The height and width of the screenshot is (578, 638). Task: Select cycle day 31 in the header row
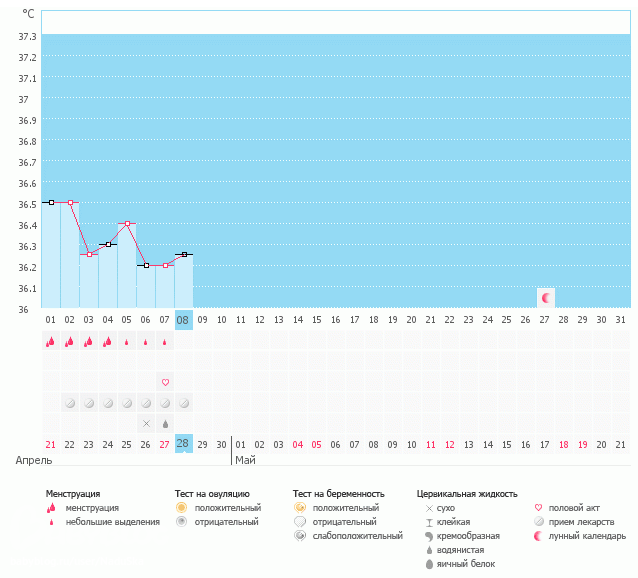[x=620, y=319]
